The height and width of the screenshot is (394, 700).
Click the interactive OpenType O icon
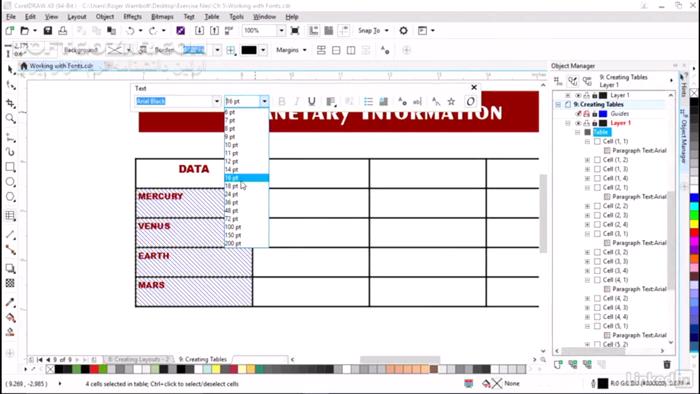[470, 101]
